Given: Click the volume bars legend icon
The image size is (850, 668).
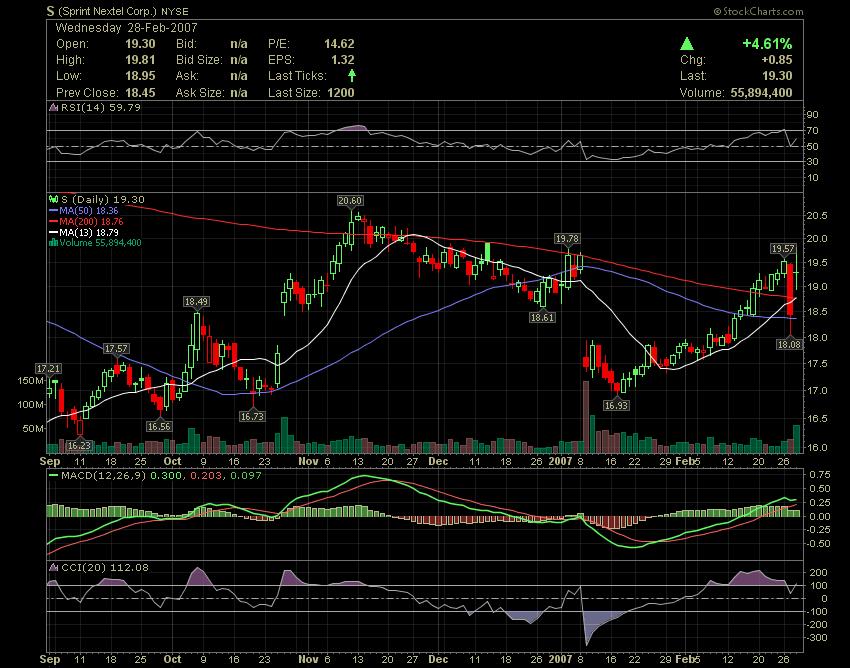Looking at the screenshot, I should [x=53, y=243].
